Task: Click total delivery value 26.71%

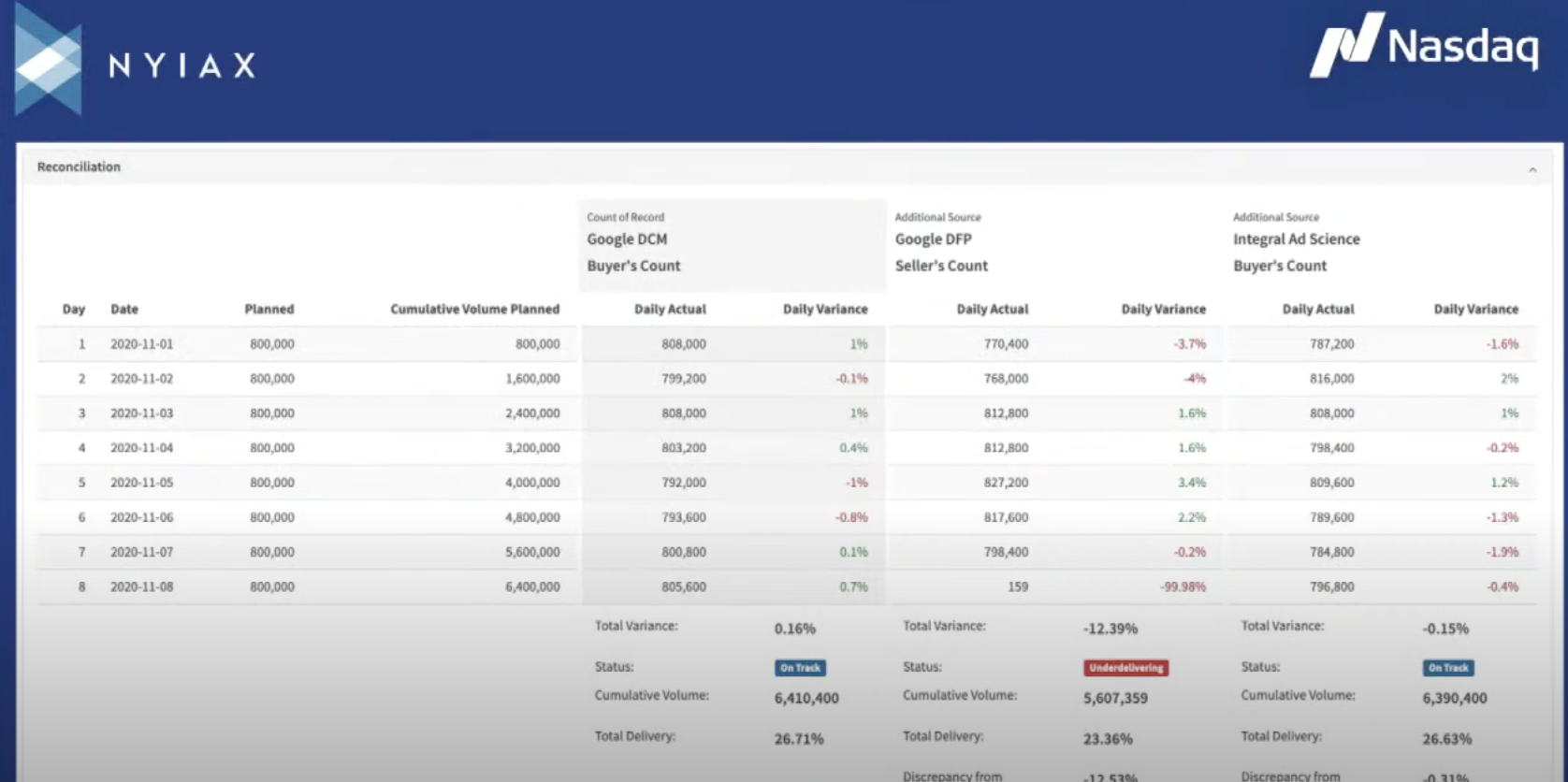Action: (x=799, y=739)
